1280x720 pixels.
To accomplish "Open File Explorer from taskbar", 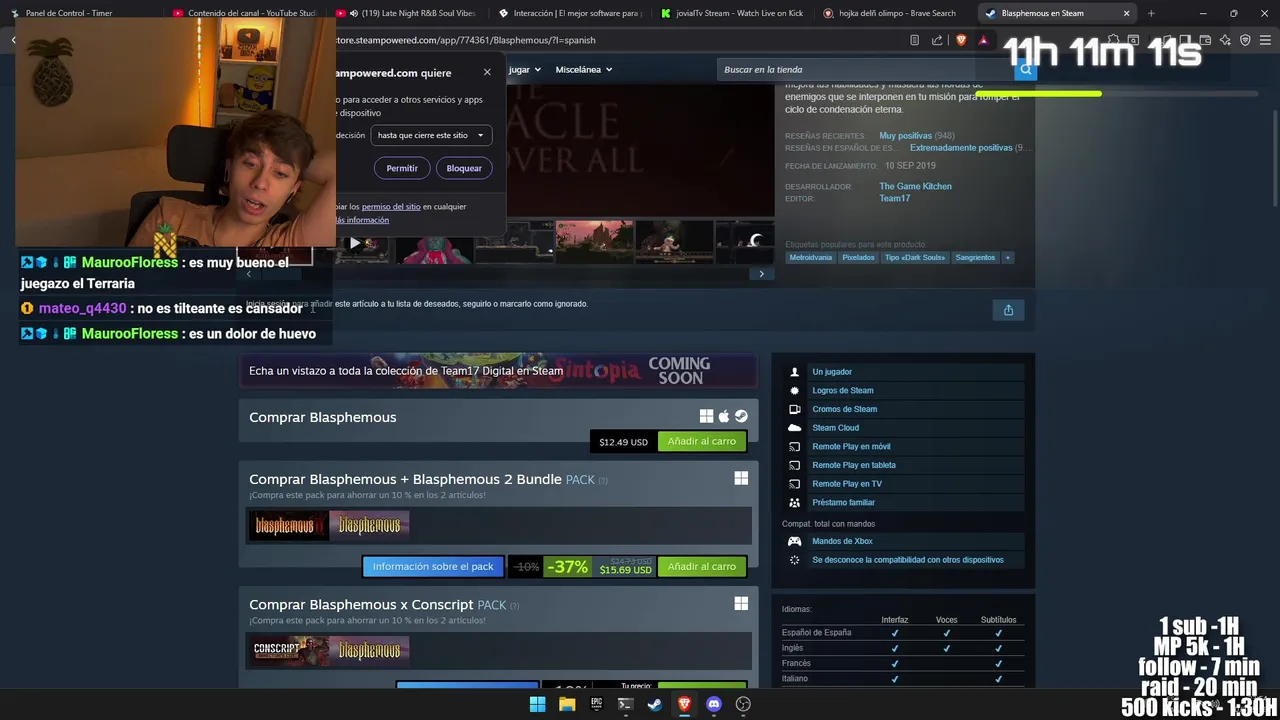I will (x=567, y=704).
